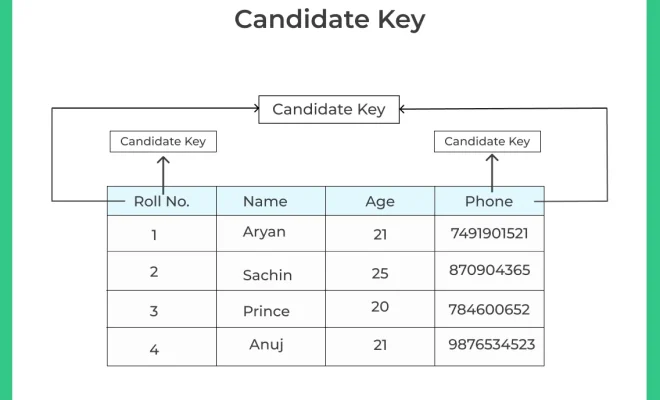660x400 pixels.
Task: Select phone number 784600652 cell
Action: coord(489,309)
